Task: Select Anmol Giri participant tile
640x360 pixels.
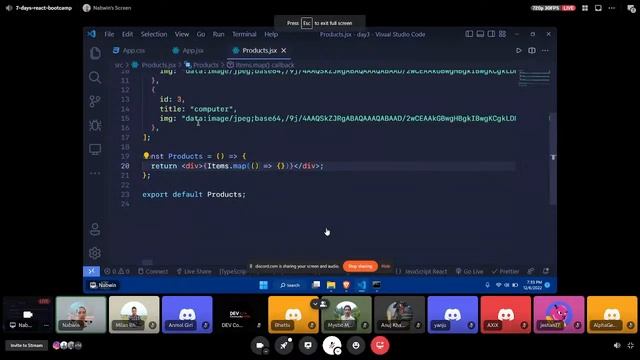Action: [x=187, y=314]
